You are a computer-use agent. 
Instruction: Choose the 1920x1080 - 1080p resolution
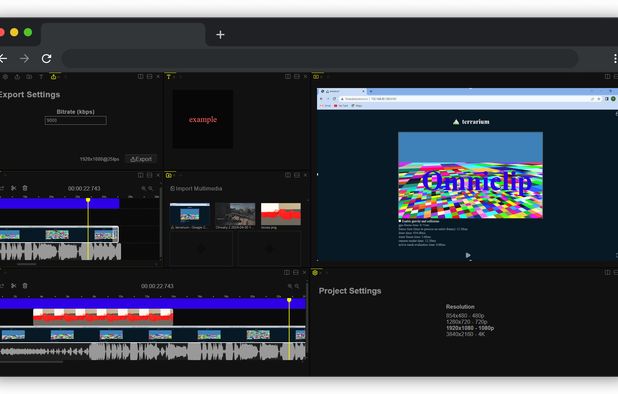[470, 328]
